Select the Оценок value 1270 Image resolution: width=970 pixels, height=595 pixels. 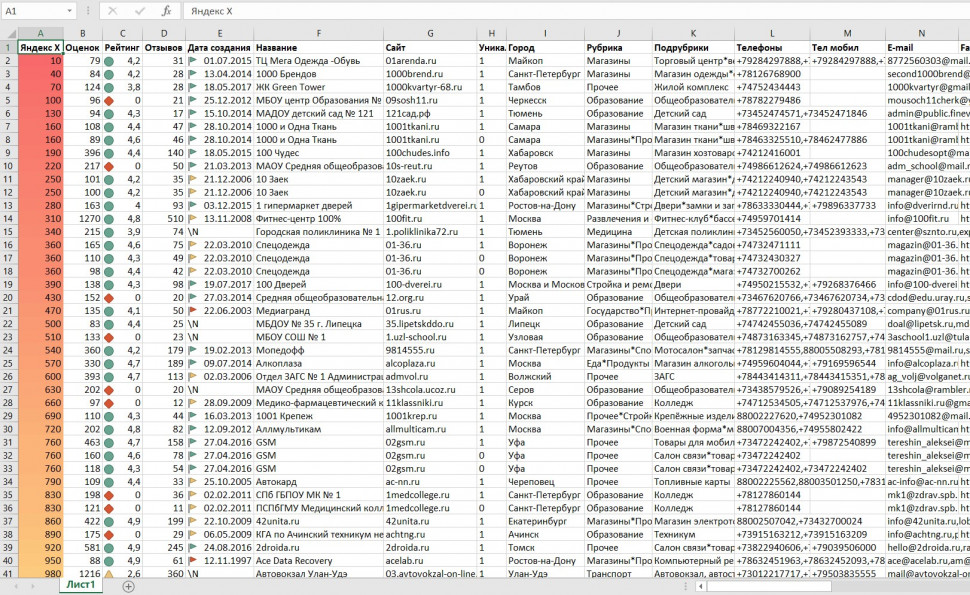(x=82, y=218)
